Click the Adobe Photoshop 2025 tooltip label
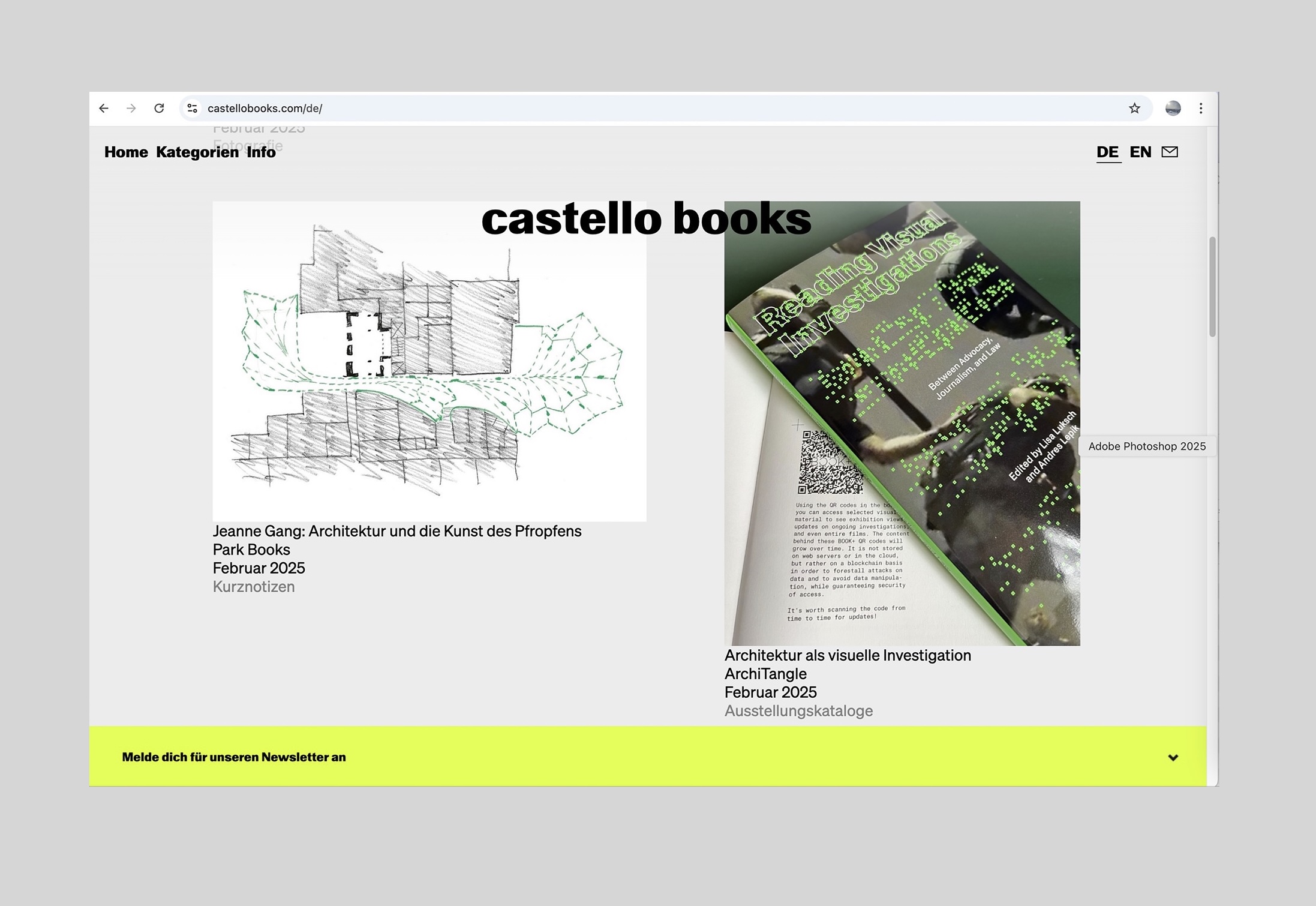1316x906 pixels. click(x=1147, y=446)
